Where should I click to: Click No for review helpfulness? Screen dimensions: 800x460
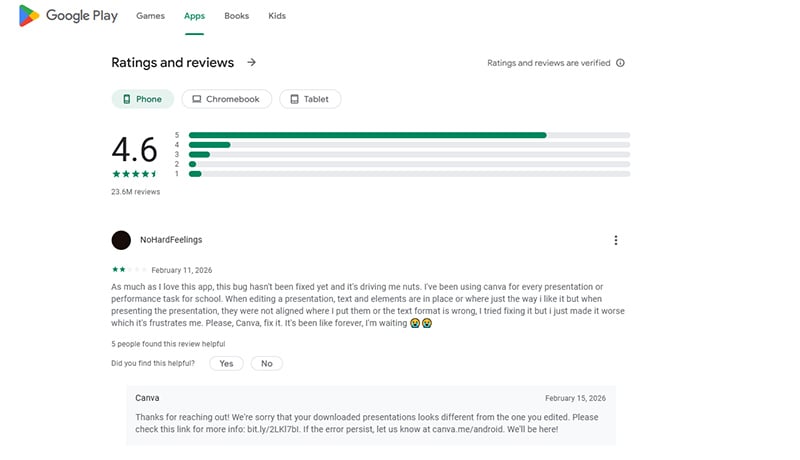267,363
